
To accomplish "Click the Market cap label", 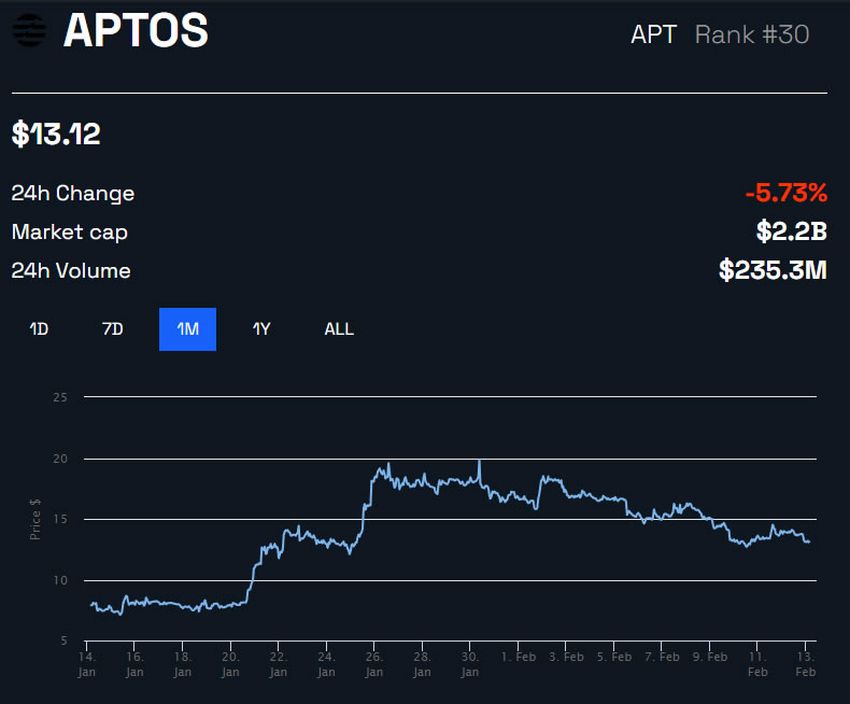I will tap(69, 232).
